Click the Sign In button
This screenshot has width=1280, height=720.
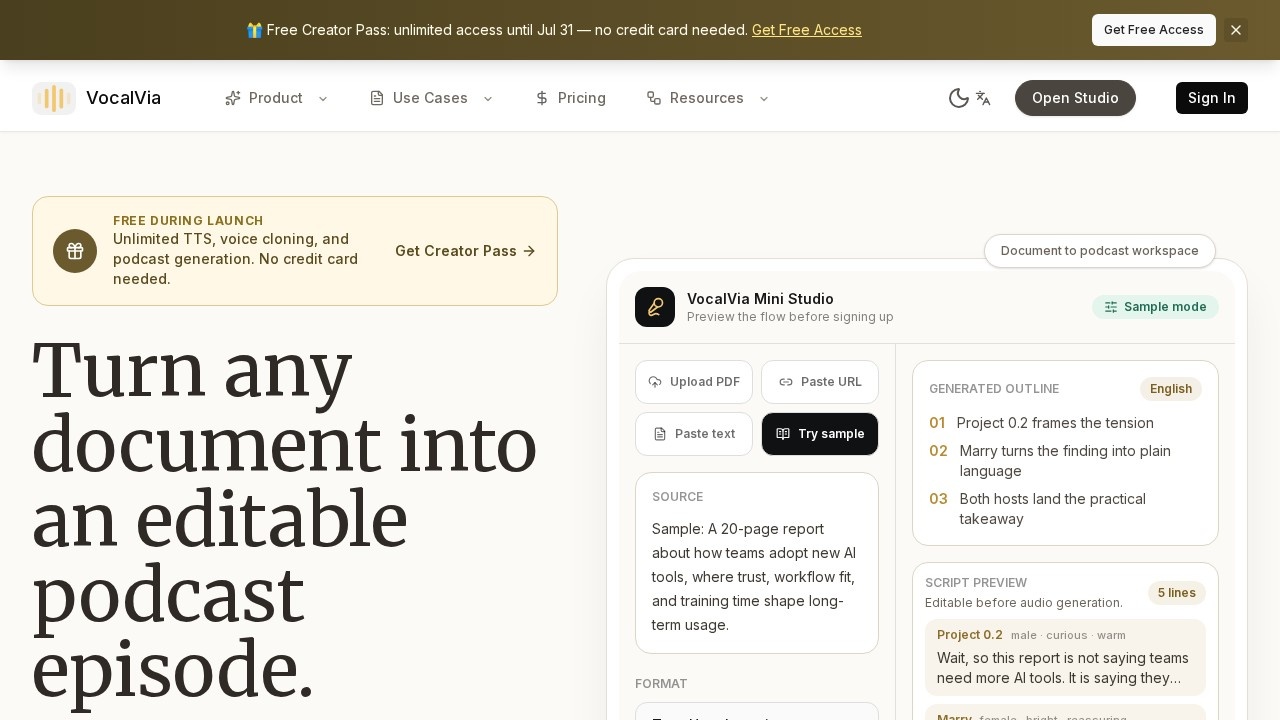(1212, 98)
